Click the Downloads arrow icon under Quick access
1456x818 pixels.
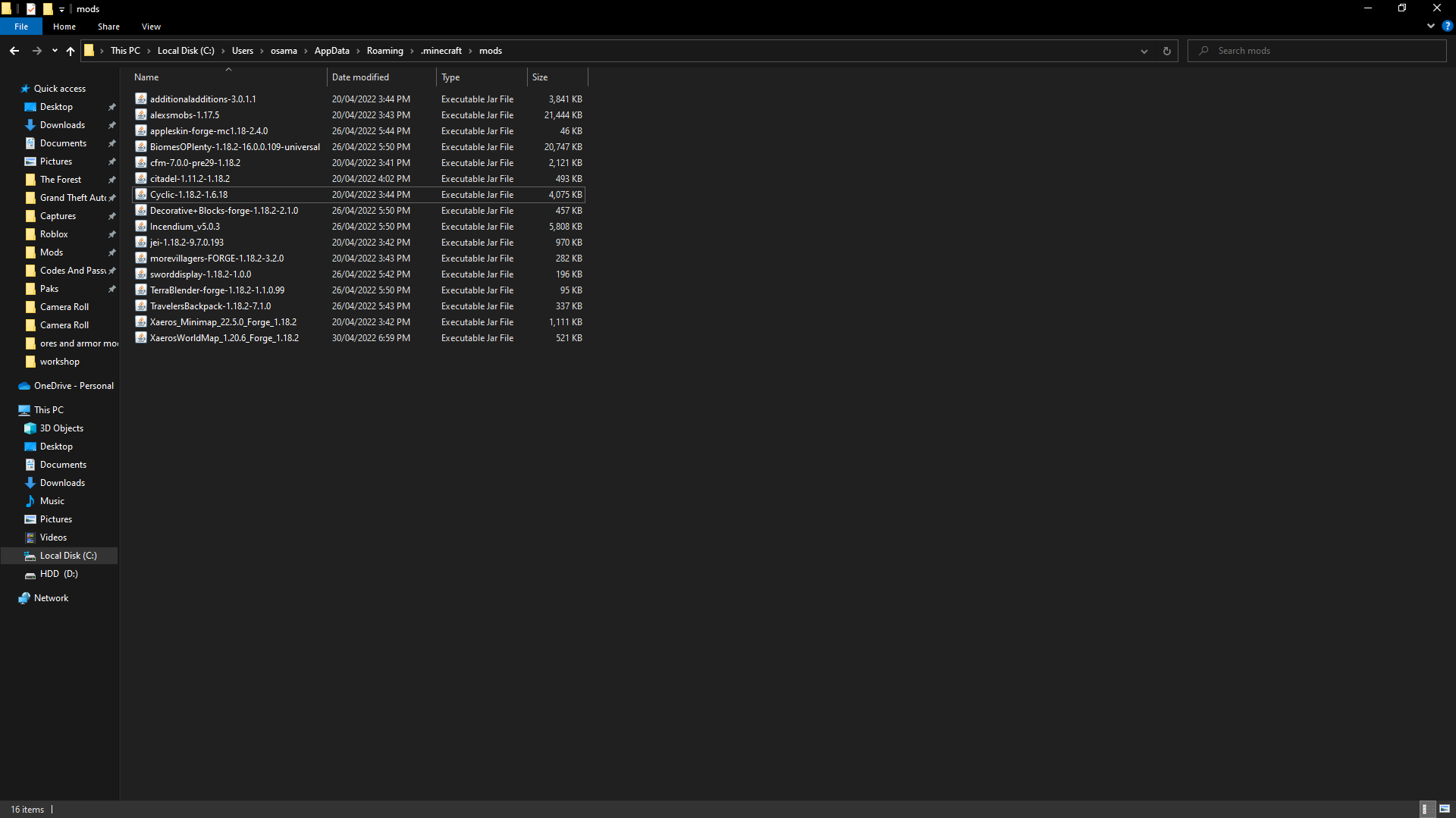click(x=30, y=125)
